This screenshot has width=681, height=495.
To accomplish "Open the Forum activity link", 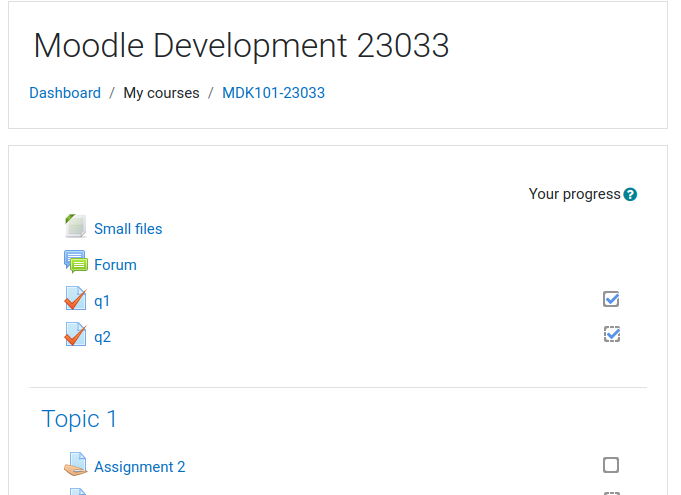I will [116, 265].
